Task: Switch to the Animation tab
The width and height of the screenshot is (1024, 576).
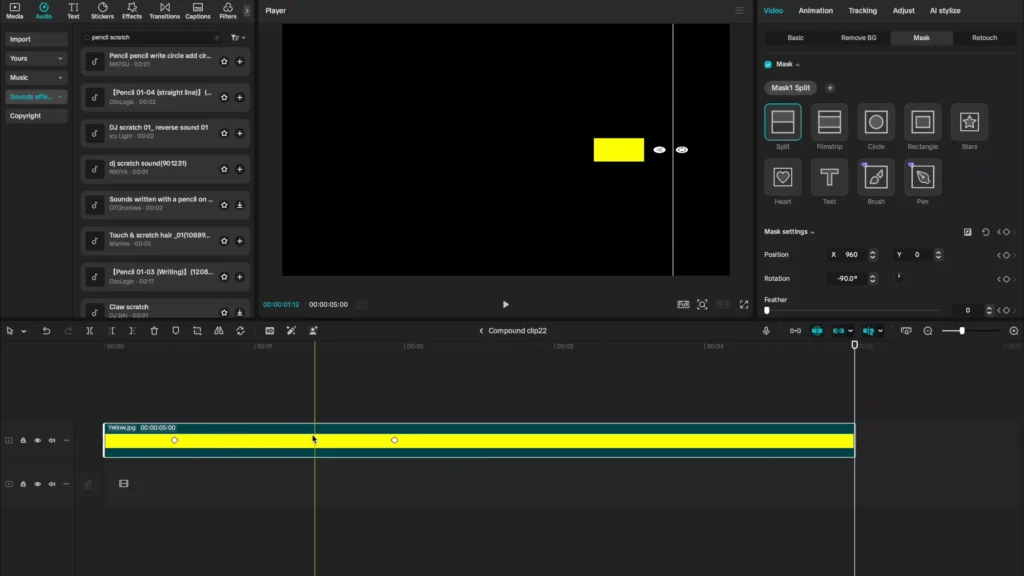Action: pyautogui.click(x=815, y=11)
